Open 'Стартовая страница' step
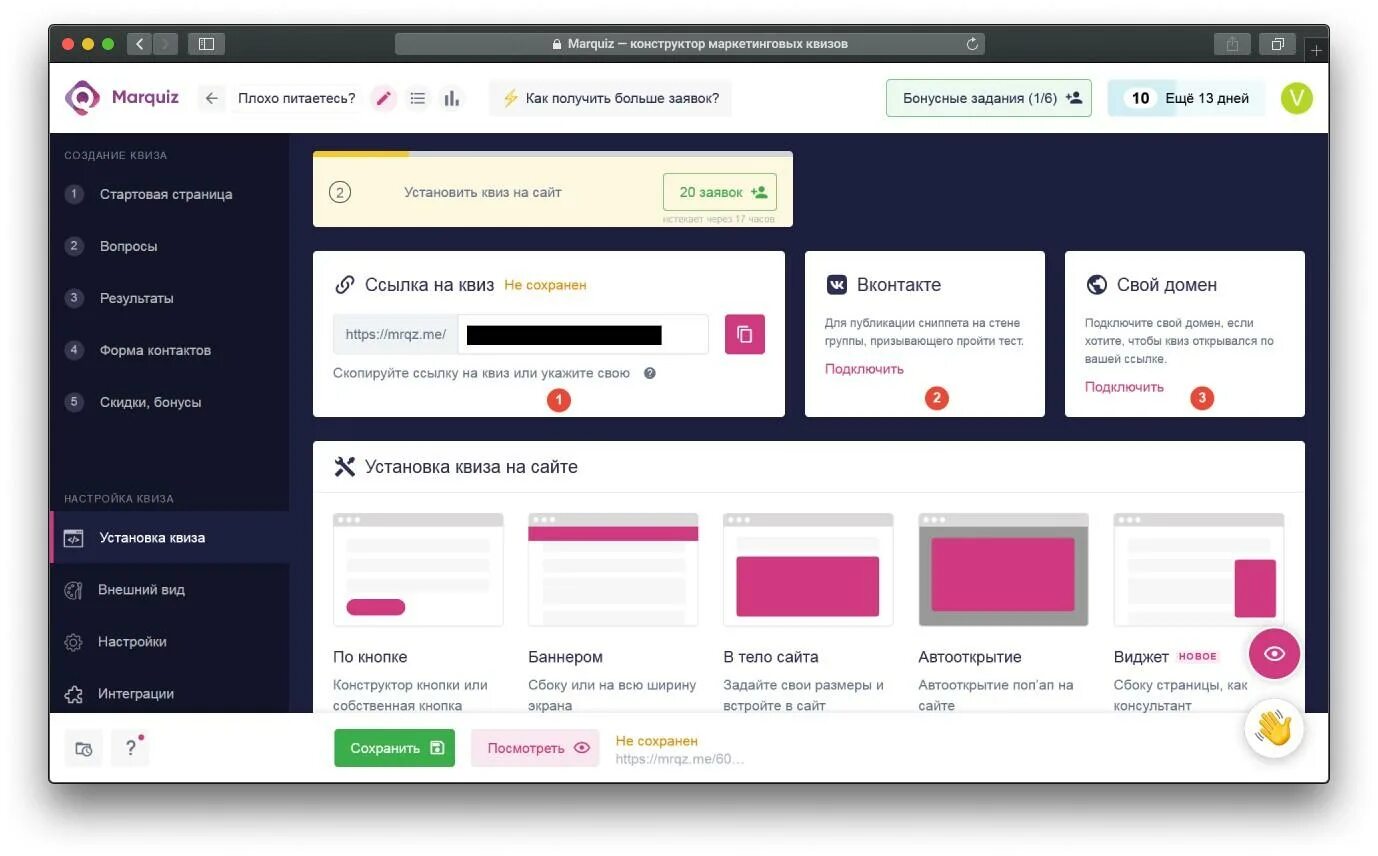1378x856 pixels. pos(166,194)
